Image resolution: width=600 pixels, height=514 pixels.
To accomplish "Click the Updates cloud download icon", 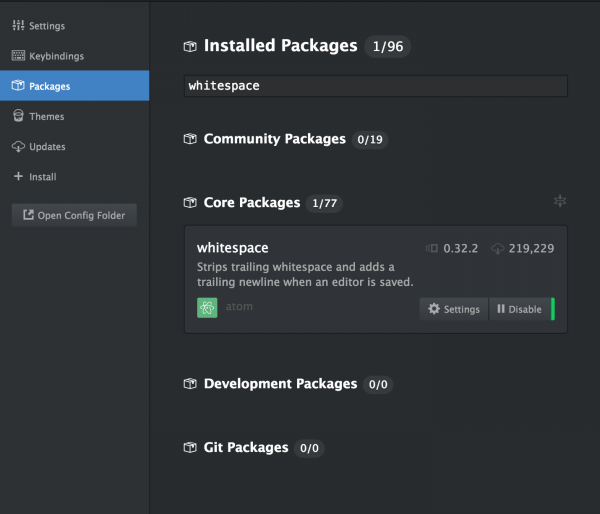I will [18, 147].
